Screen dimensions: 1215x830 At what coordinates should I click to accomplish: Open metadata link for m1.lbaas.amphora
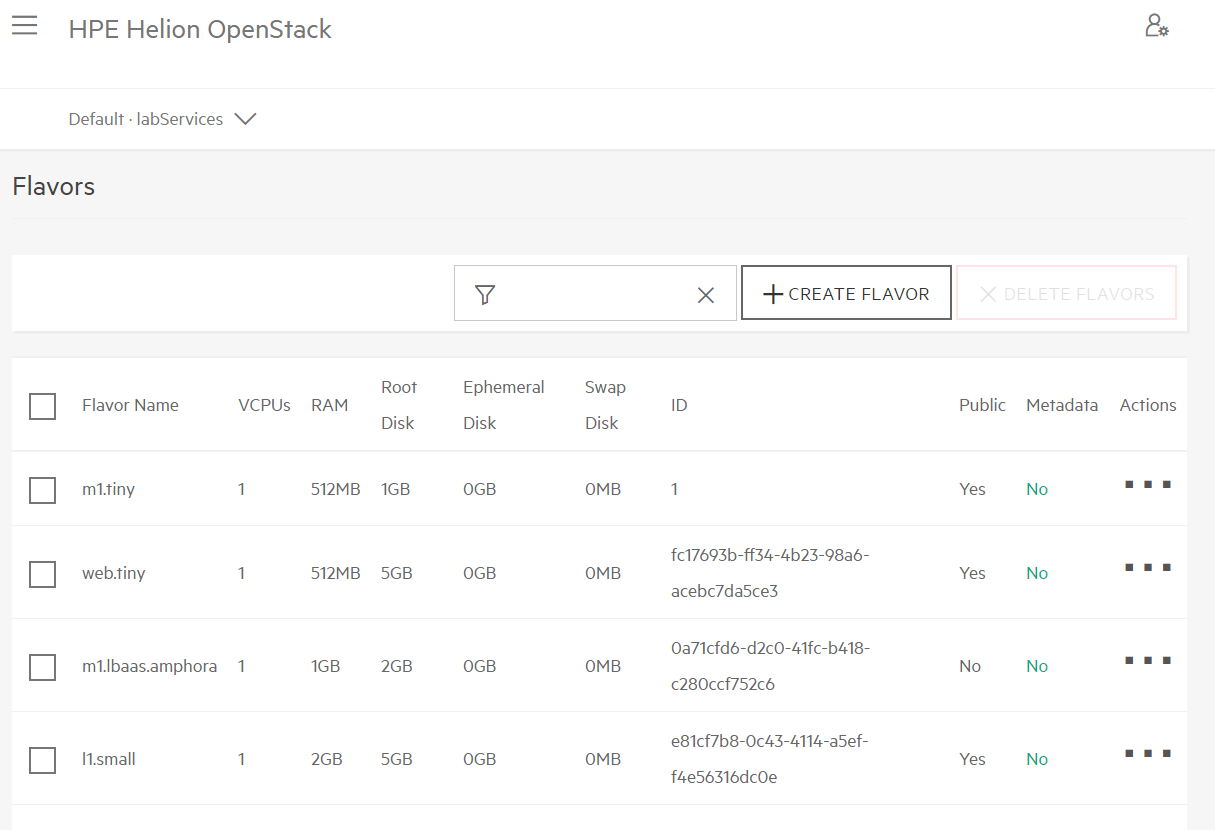1037,666
